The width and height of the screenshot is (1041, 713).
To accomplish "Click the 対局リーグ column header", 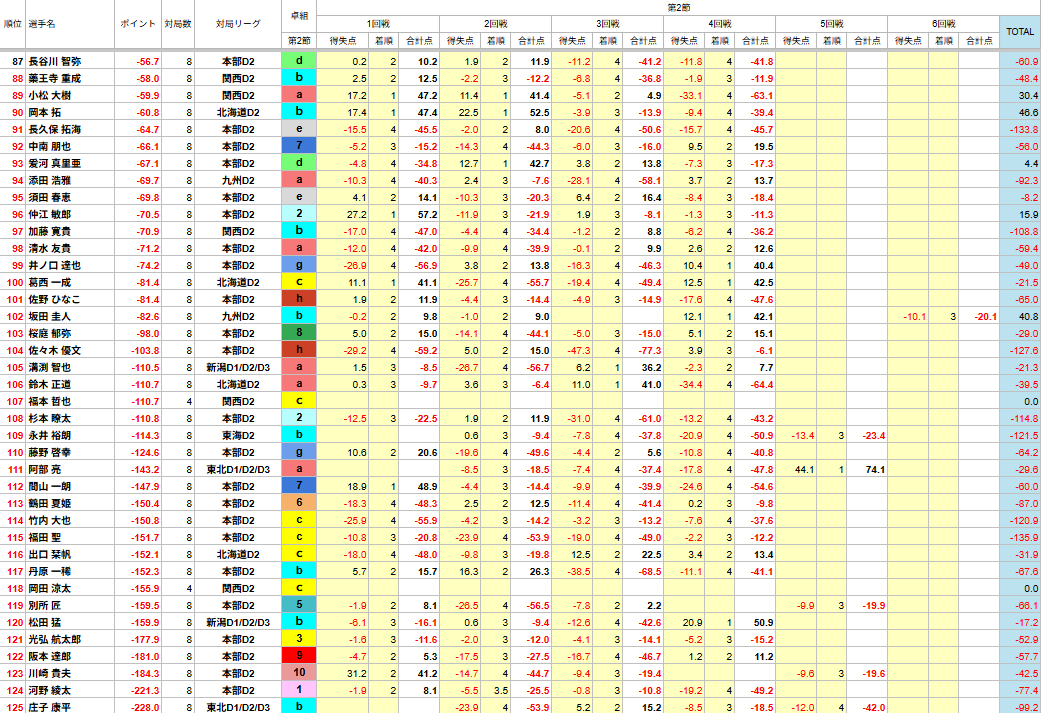I will pyautogui.click(x=238, y=24).
